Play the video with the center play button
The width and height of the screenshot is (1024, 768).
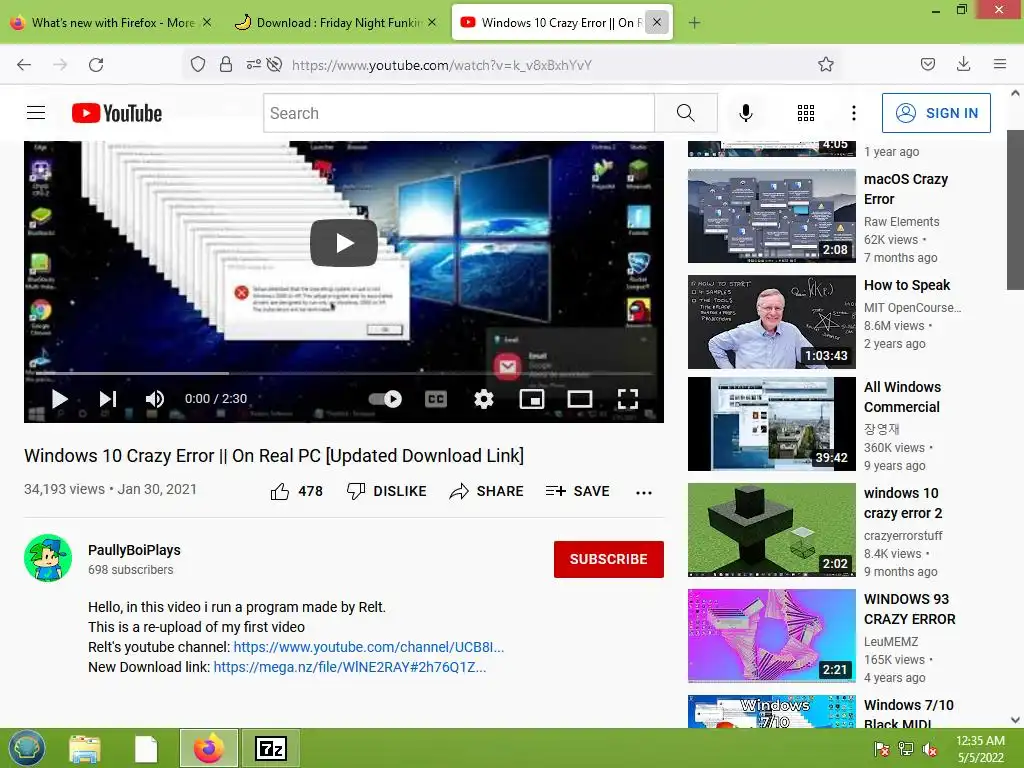click(344, 243)
